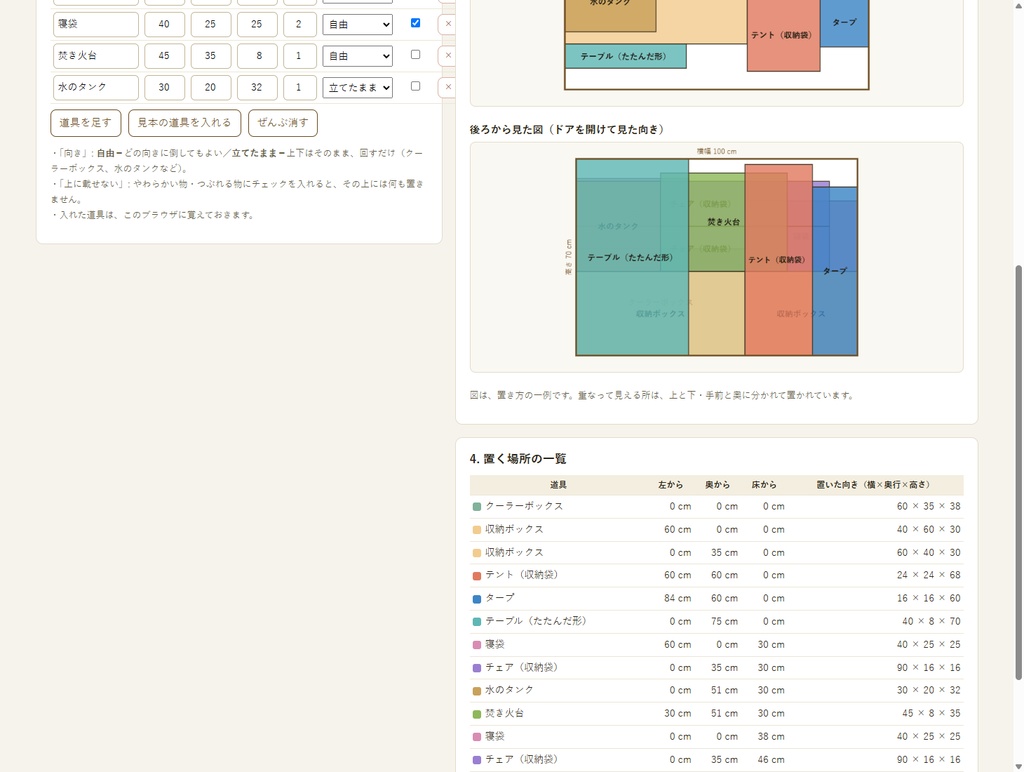Click the 35 value field for 焚き火台
Screen dimensions: 1024x772
coord(210,56)
